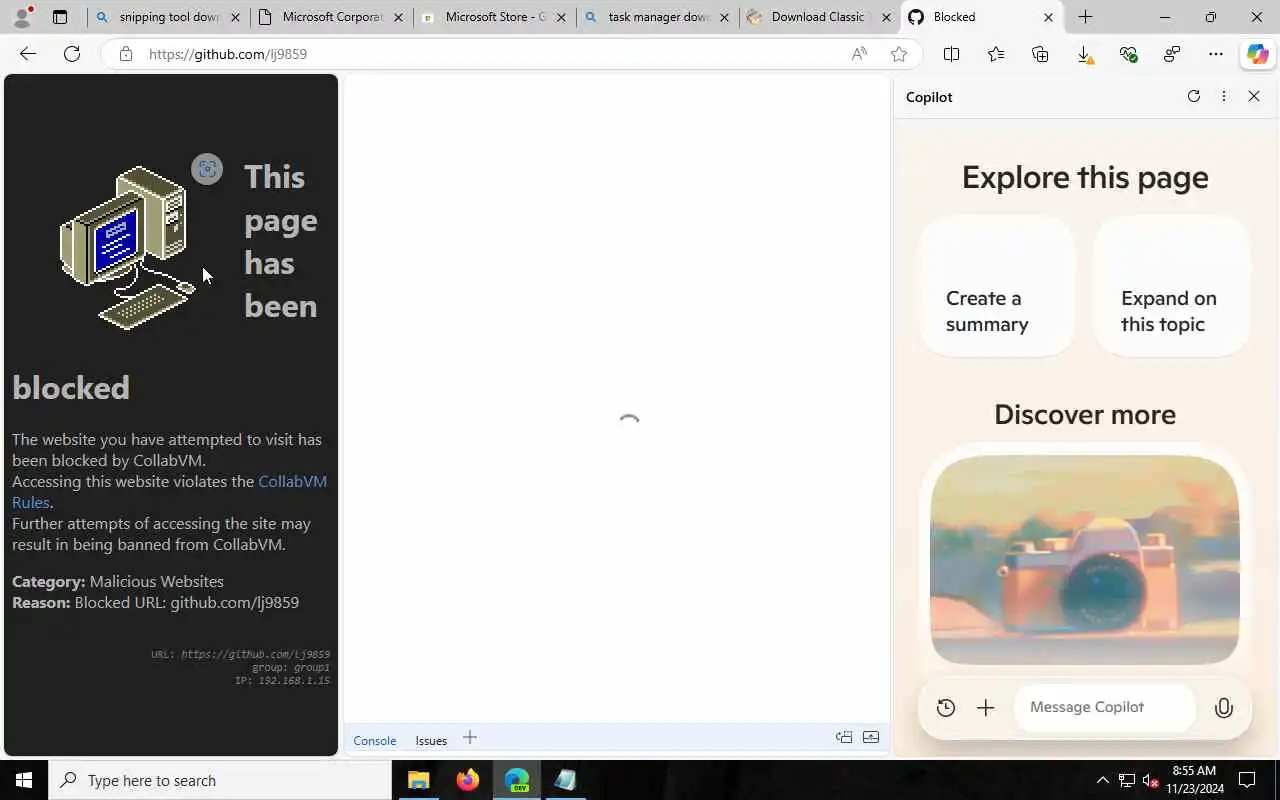View site info padlock icon

(x=126, y=54)
